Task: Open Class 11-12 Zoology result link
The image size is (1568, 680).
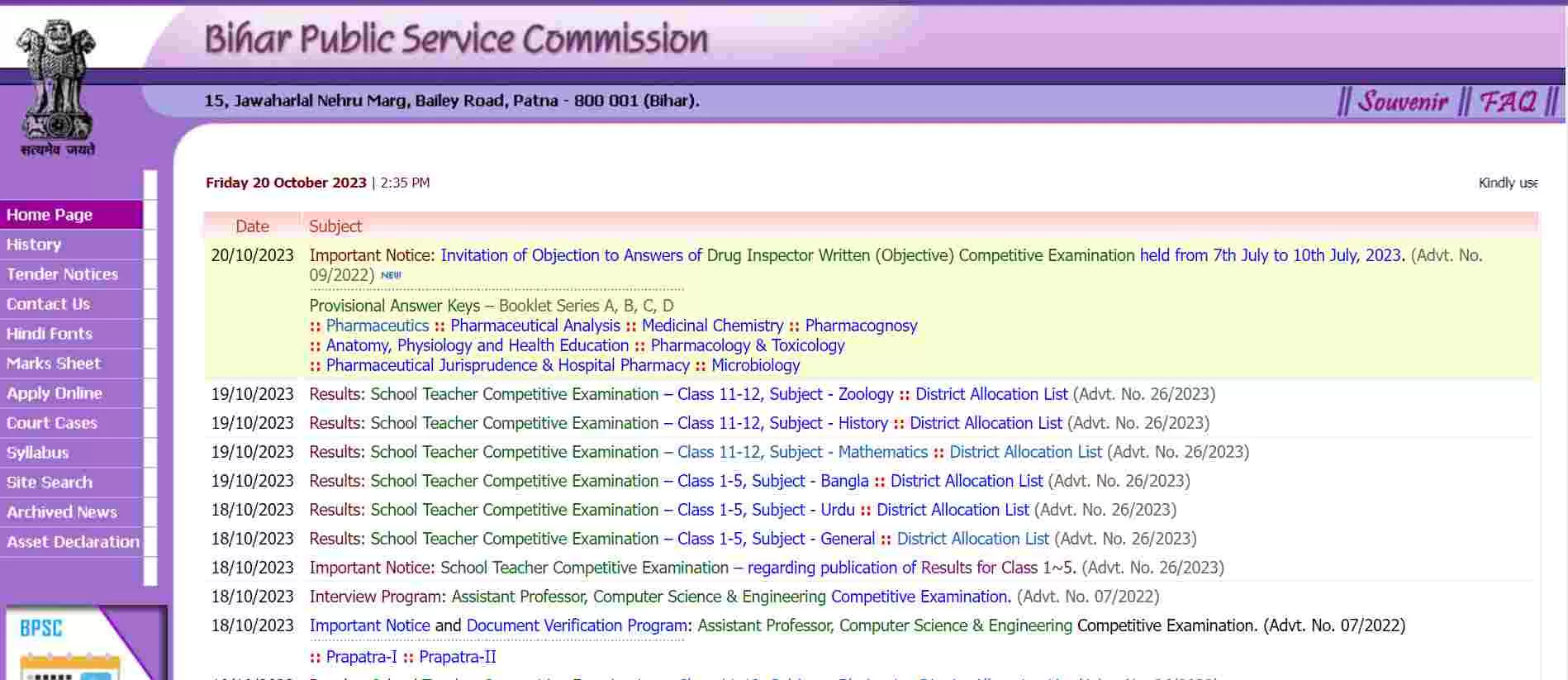Action: click(786, 394)
